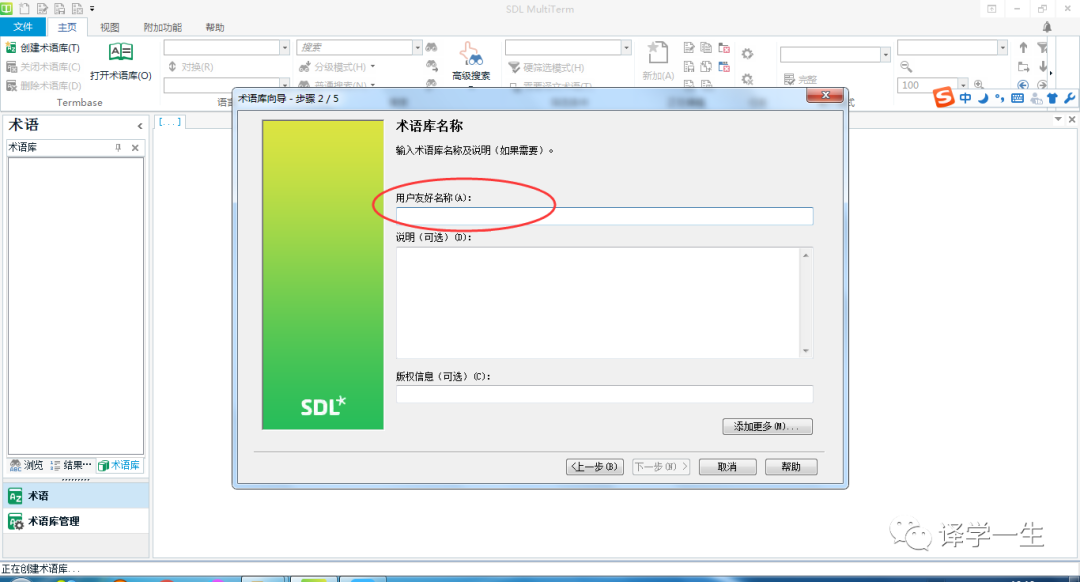Click the 说明 description text area
Screen dimensions: 1080x582
[x=597, y=302]
